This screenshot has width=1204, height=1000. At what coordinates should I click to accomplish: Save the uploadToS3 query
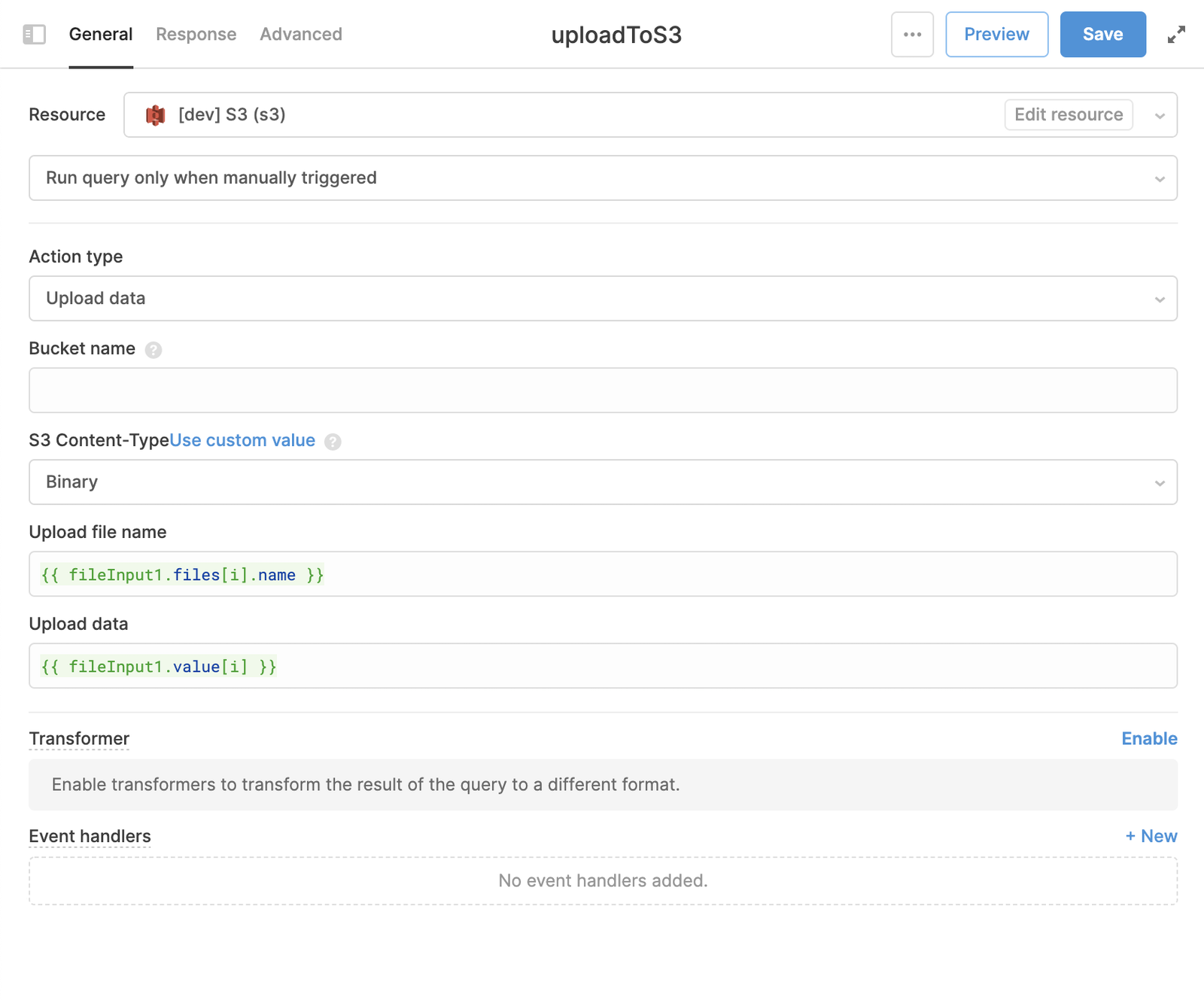coord(1102,34)
